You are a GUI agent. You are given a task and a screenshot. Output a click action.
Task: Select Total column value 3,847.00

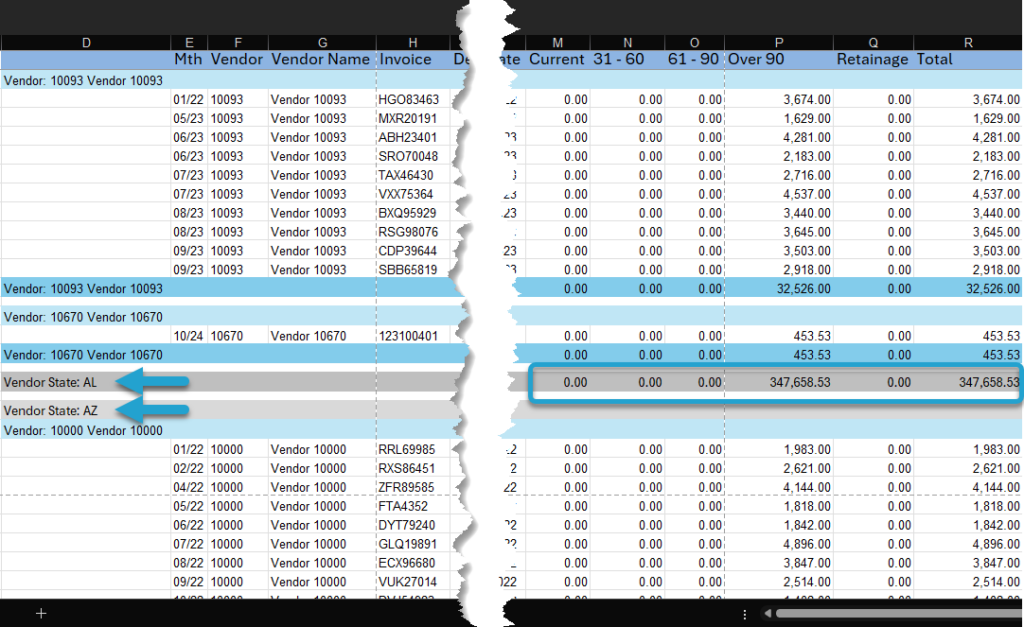(968, 564)
